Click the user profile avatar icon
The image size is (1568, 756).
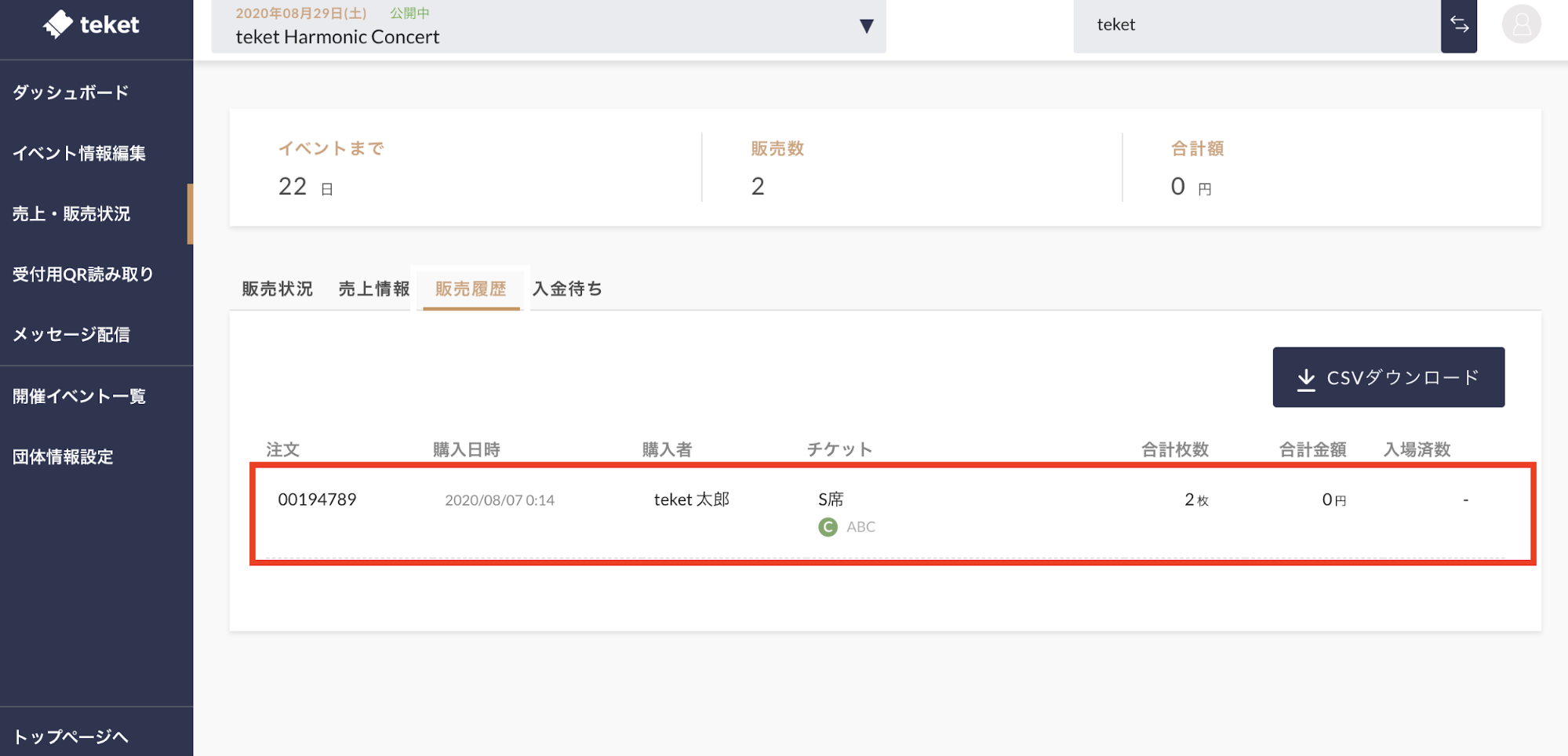point(1521,25)
